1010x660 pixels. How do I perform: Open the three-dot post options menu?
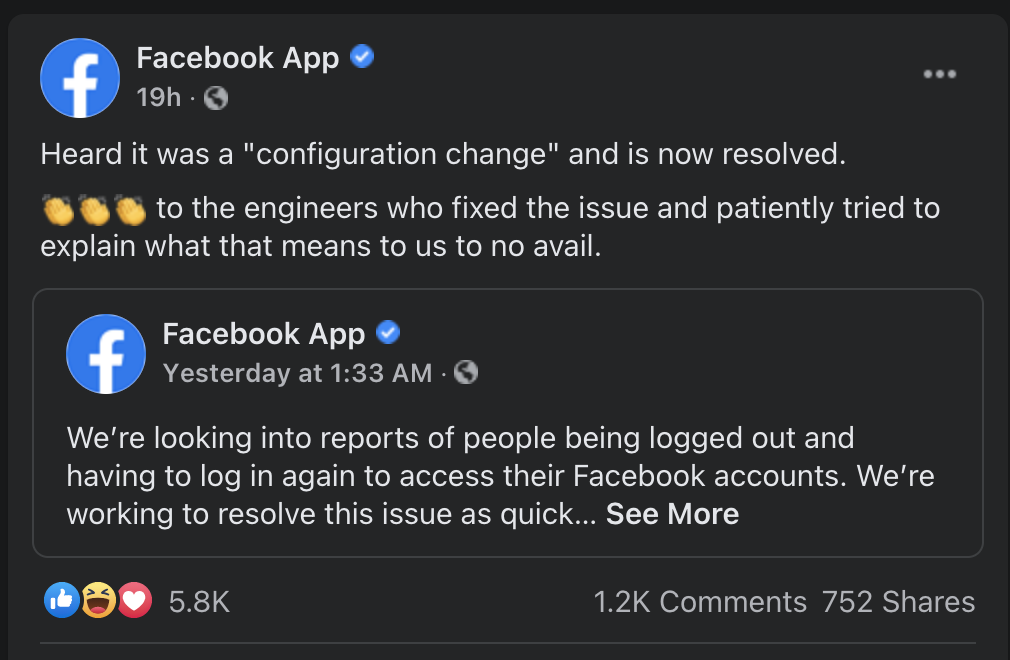[939, 74]
